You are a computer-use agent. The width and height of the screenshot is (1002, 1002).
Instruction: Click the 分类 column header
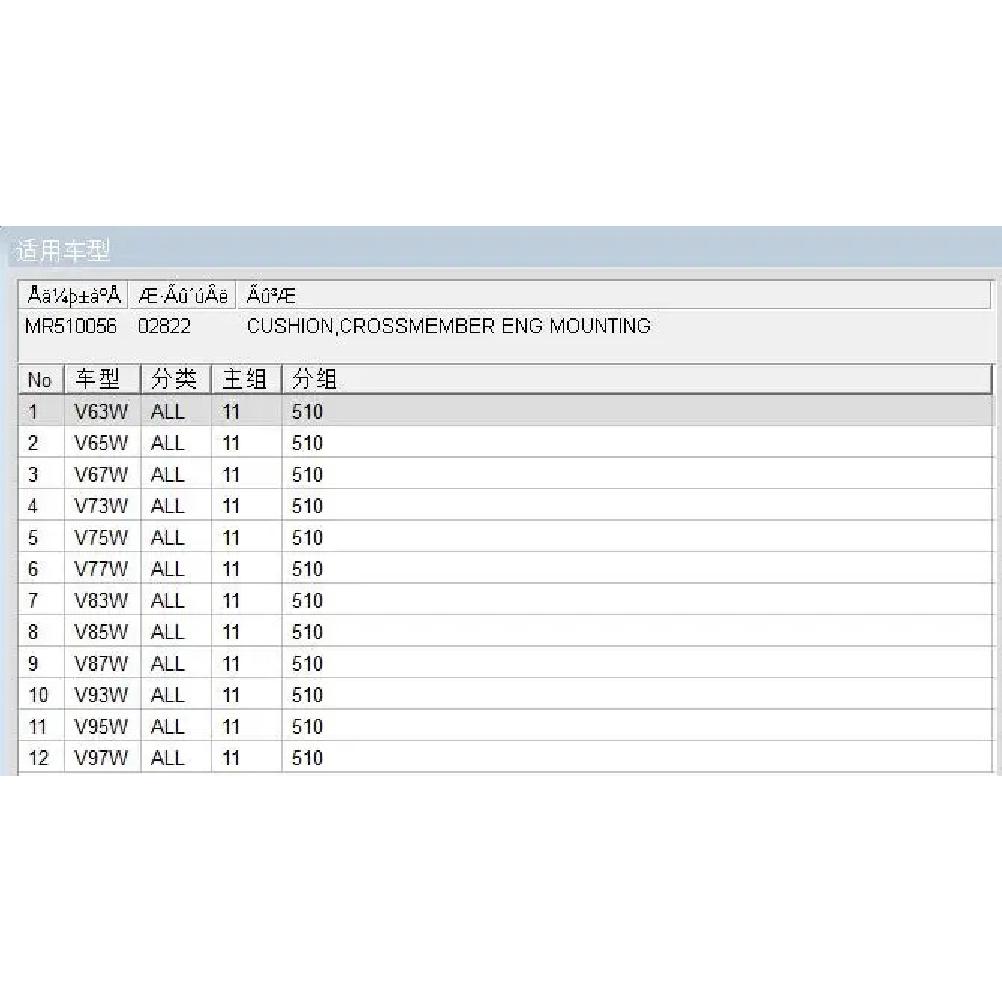[x=176, y=380]
